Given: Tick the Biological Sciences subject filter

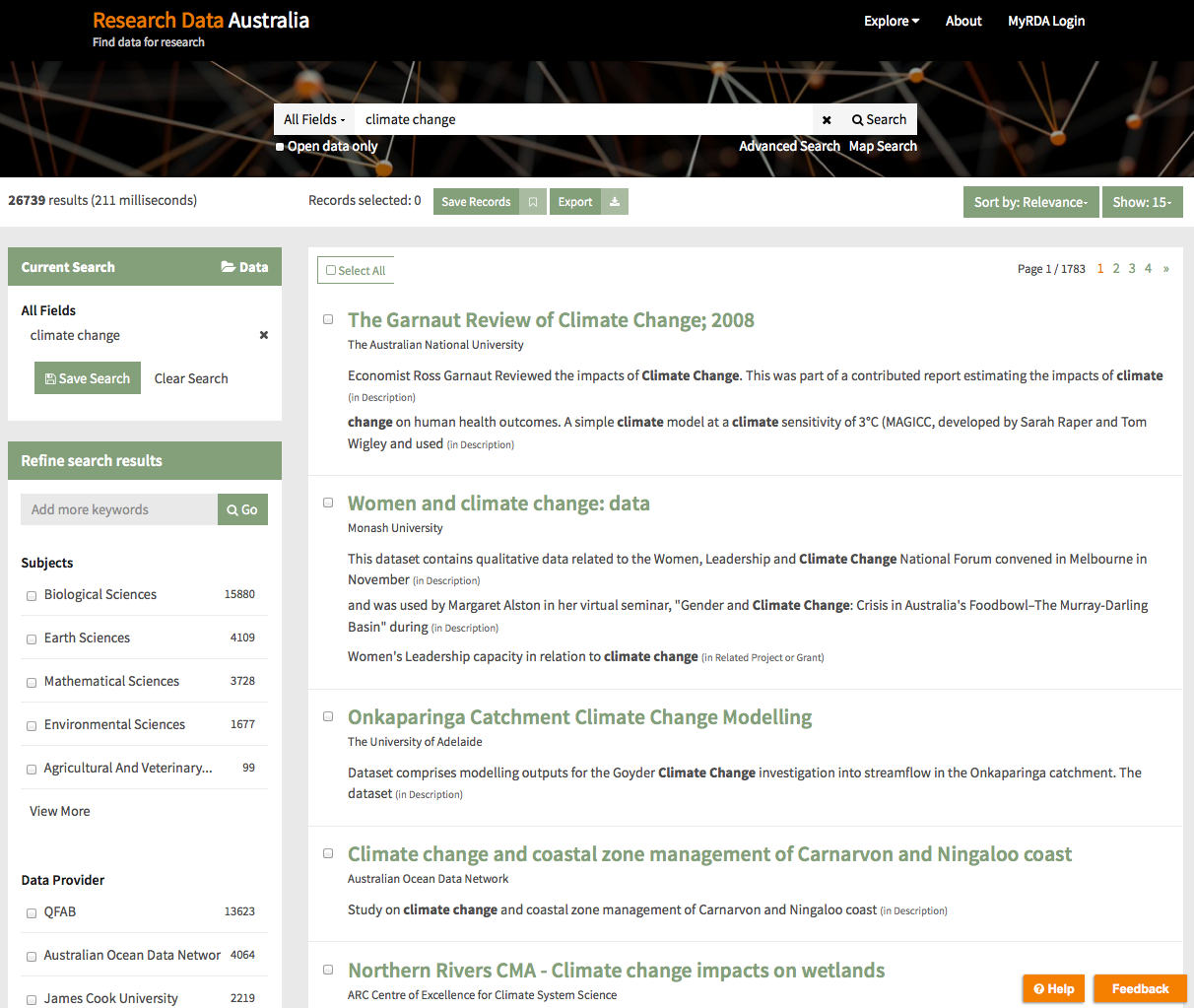Looking at the screenshot, I should [32, 595].
